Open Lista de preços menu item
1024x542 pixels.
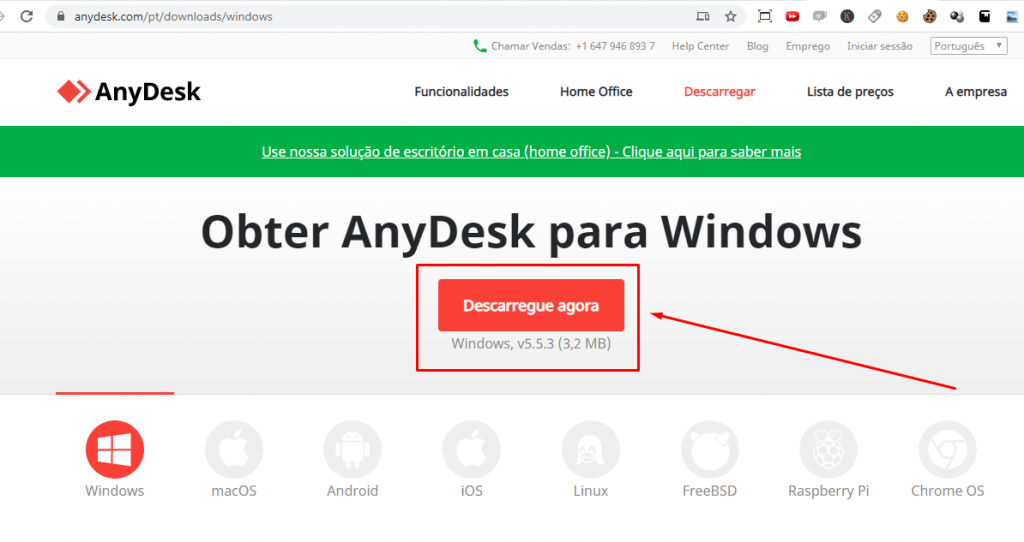pos(850,92)
